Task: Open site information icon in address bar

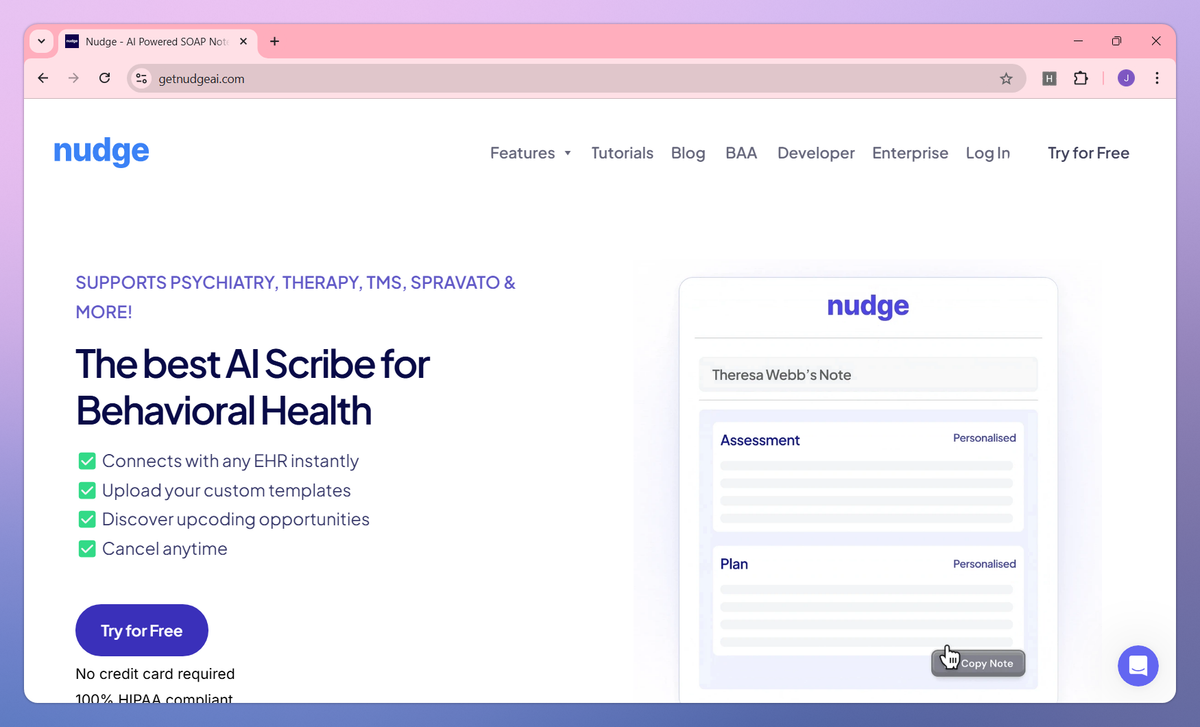Action: coord(141,78)
